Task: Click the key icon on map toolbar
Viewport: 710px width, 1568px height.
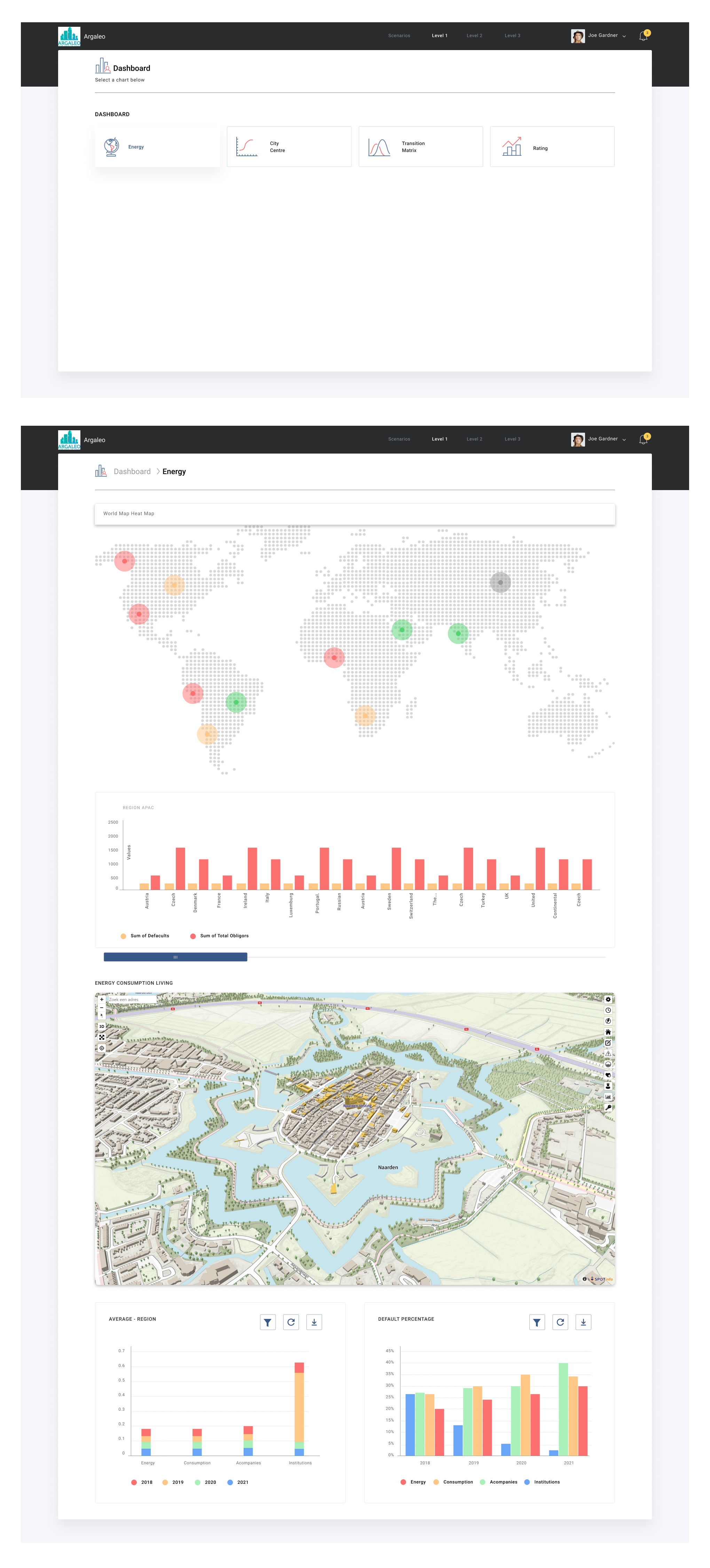Action: 608,1107
